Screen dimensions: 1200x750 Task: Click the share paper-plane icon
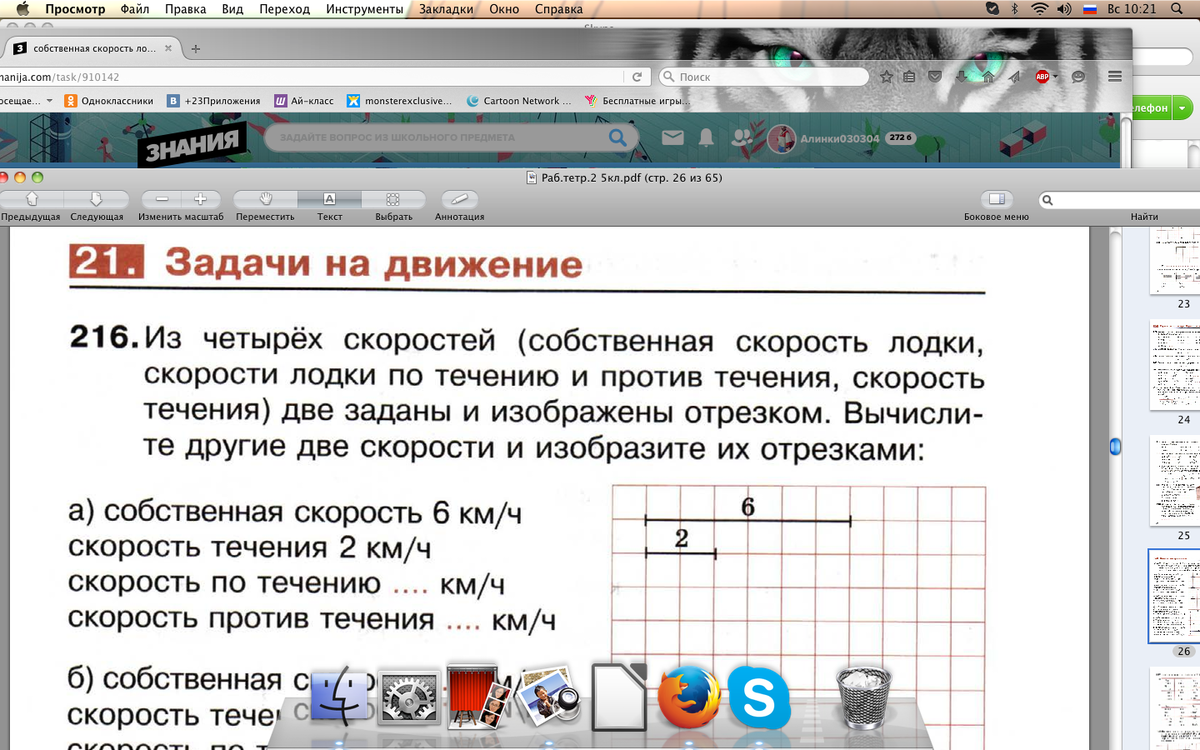coord(1014,76)
